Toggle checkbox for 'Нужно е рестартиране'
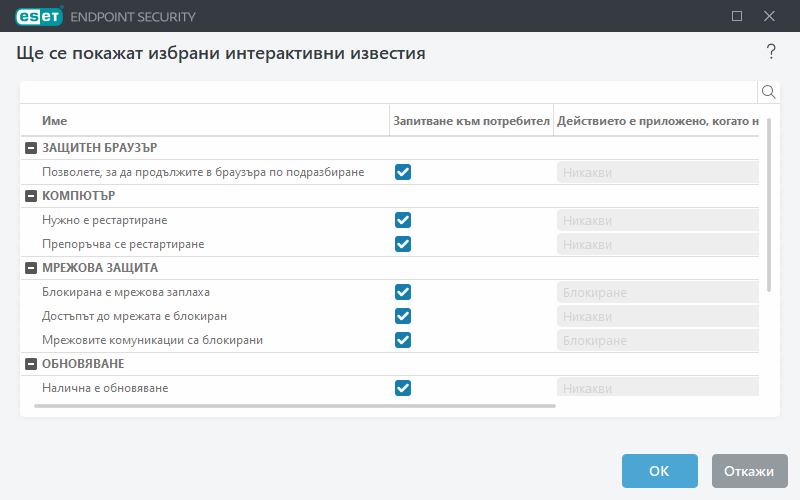 [403, 220]
